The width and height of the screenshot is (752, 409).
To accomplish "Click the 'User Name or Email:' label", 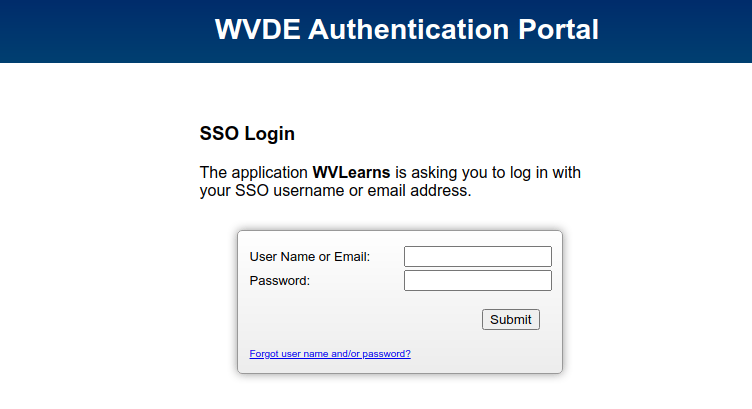I will coord(310,257).
